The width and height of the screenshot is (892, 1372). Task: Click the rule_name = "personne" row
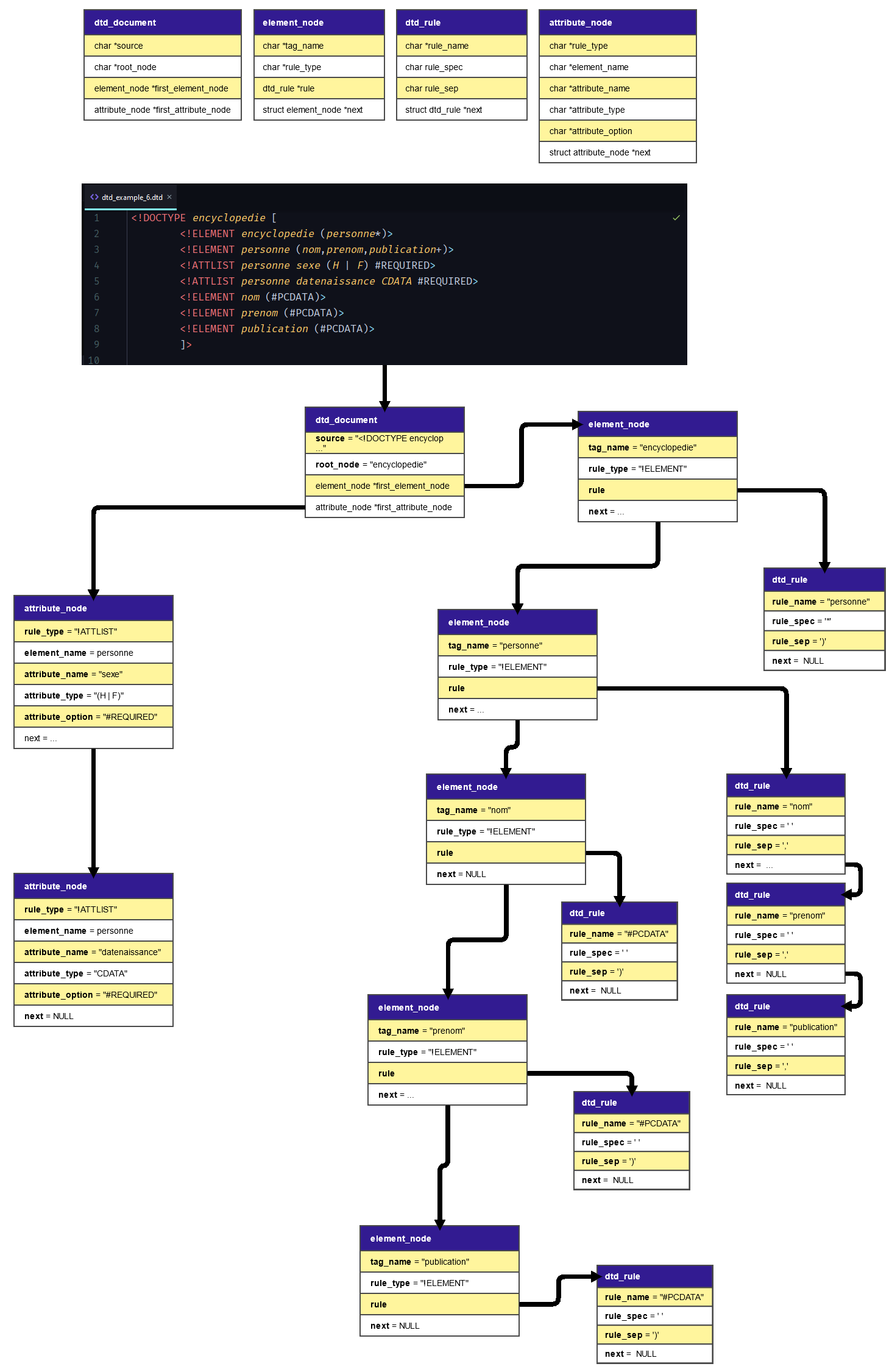pos(824,602)
